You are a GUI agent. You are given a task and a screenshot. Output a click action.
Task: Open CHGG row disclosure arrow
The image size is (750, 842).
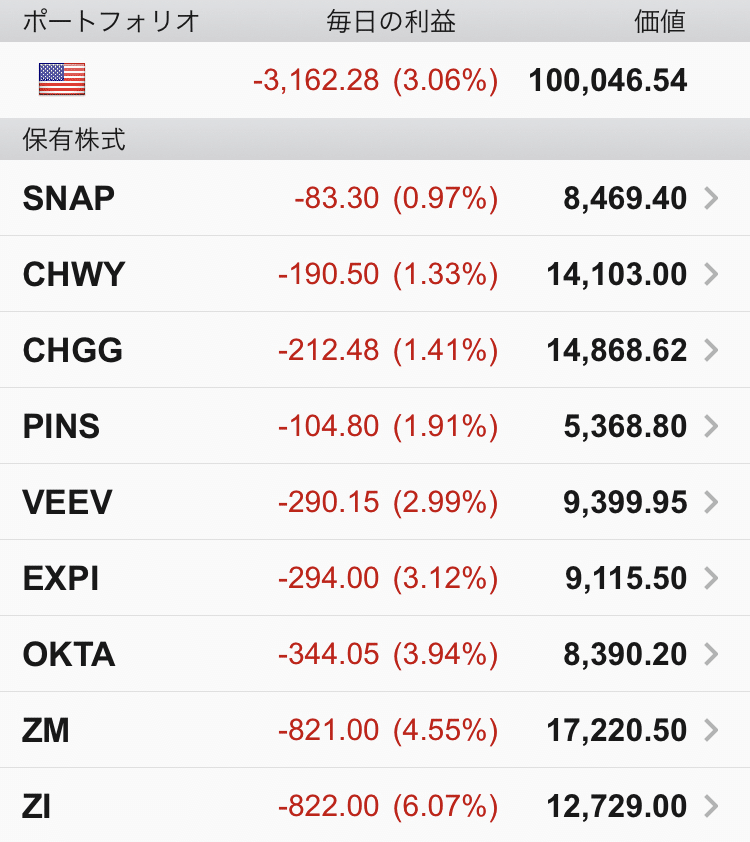click(711, 350)
